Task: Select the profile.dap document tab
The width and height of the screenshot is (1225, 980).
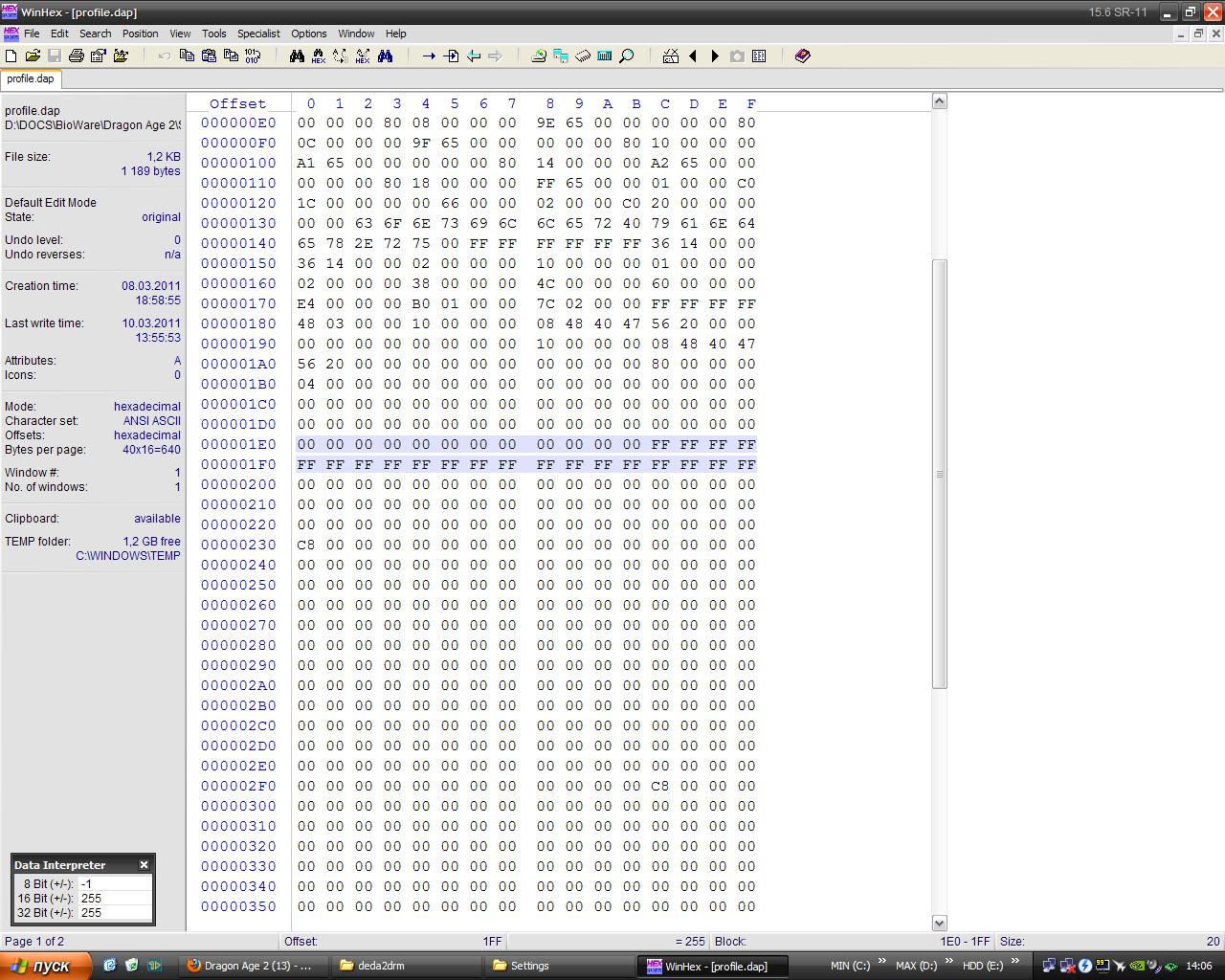Action: click(x=31, y=79)
